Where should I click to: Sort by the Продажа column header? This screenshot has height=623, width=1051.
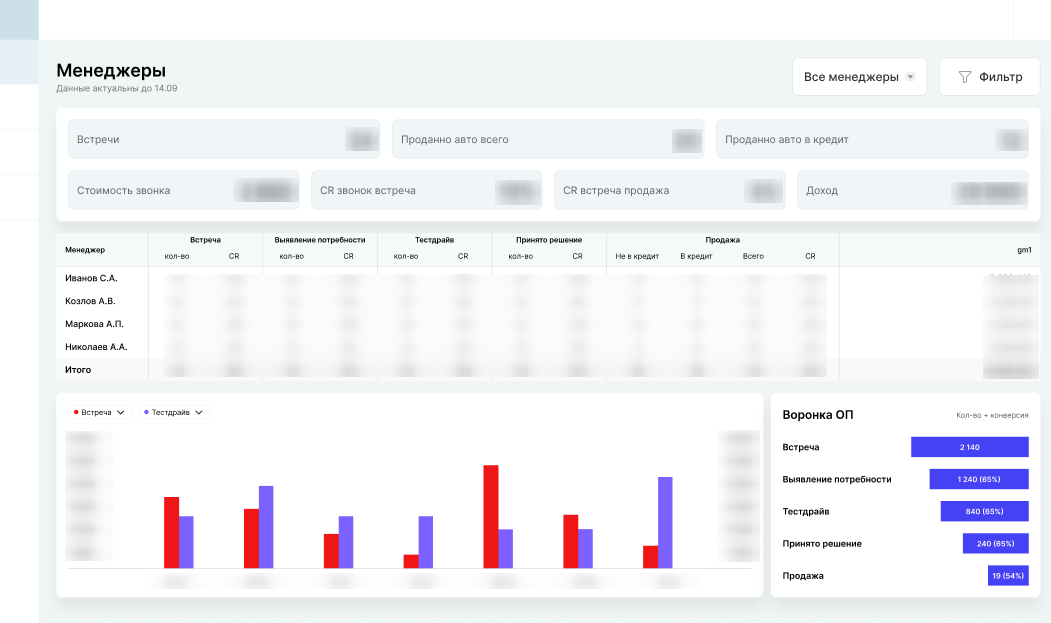[x=722, y=240]
